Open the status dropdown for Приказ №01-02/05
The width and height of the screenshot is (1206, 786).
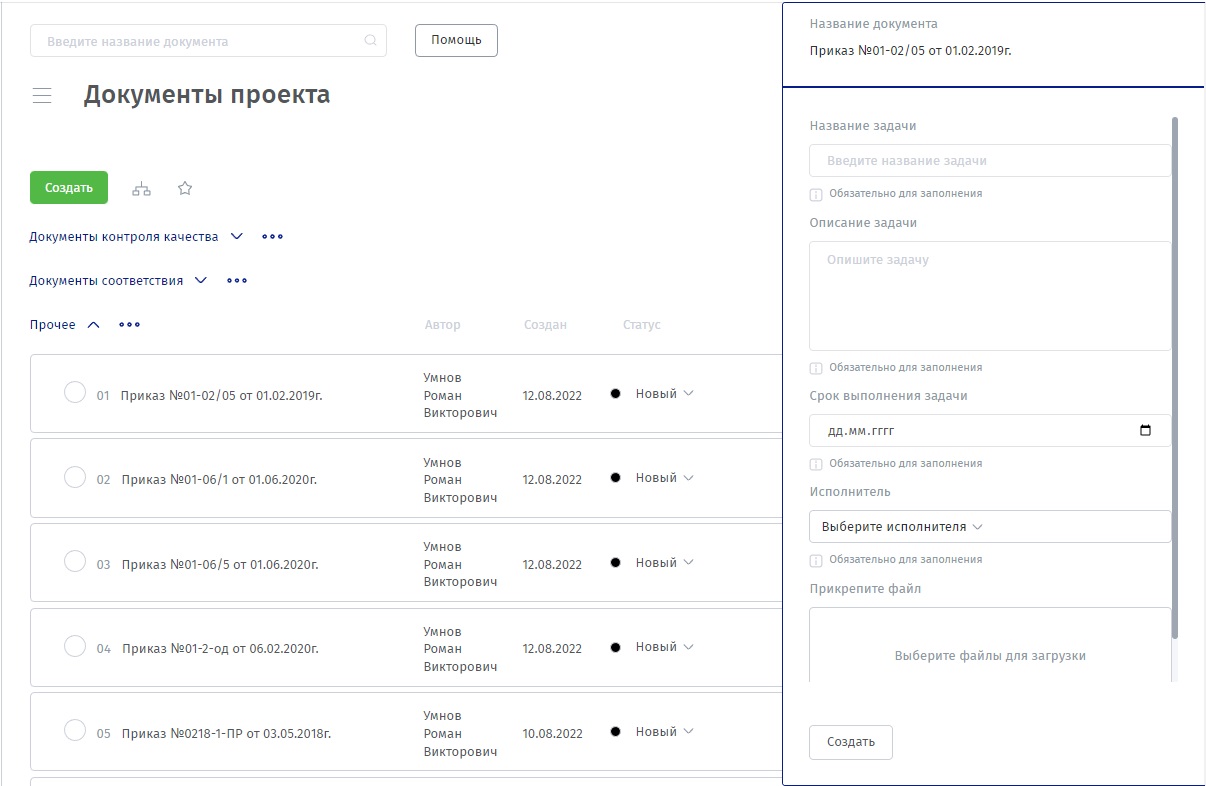(x=664, y=394)
